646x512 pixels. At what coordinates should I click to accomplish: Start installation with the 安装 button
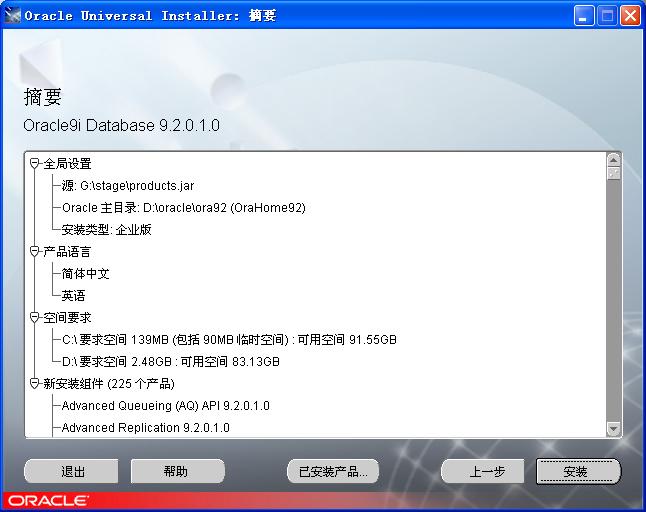[578, 471]
